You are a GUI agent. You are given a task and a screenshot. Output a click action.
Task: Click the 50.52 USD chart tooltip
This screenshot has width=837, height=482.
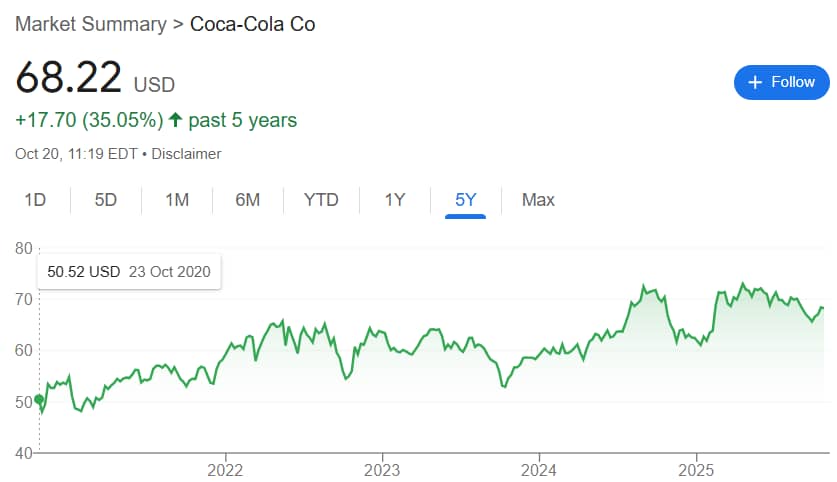coord(128,271)
